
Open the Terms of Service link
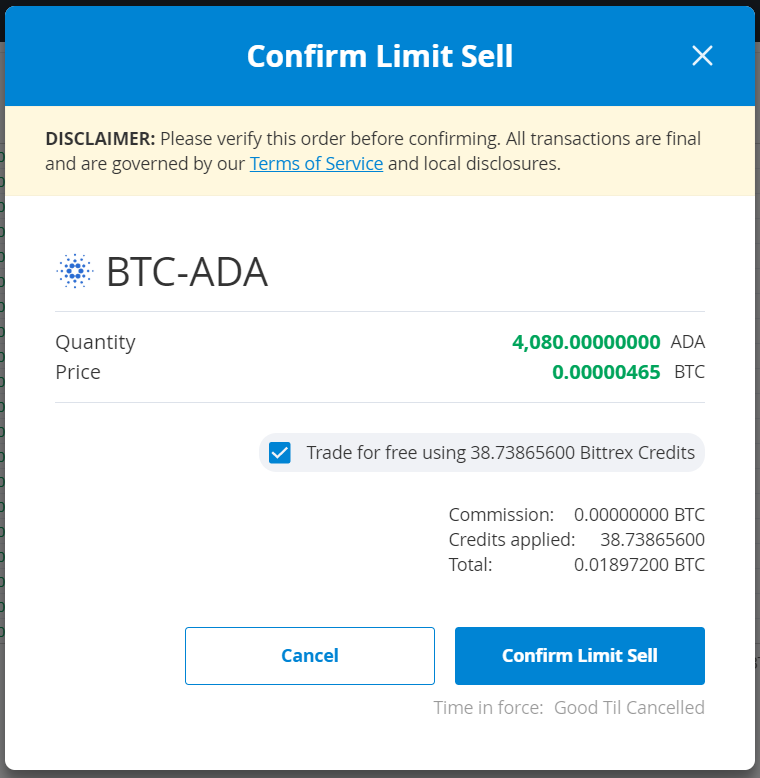[316, 164]
